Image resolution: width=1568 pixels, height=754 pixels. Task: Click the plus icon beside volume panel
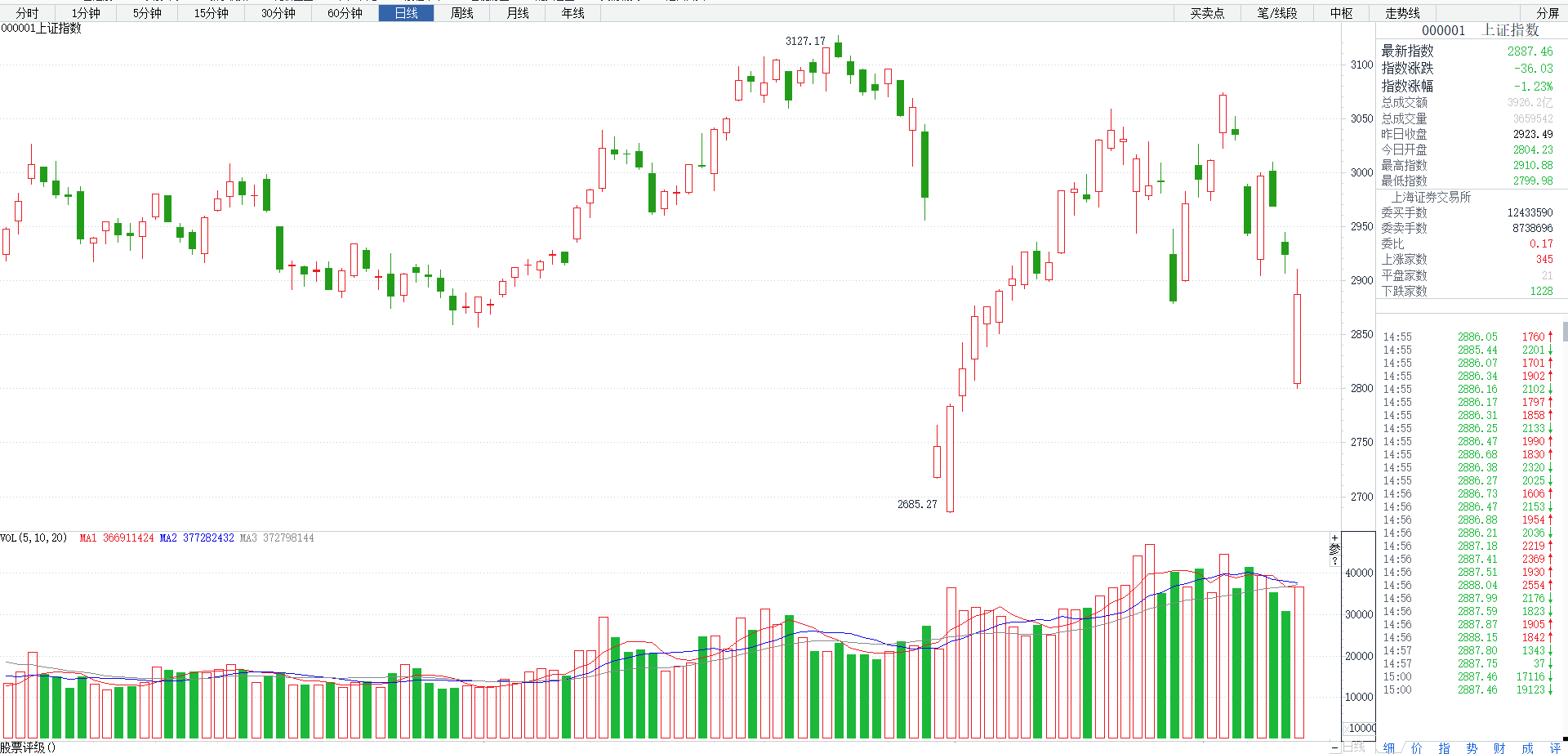[1334, 539]
